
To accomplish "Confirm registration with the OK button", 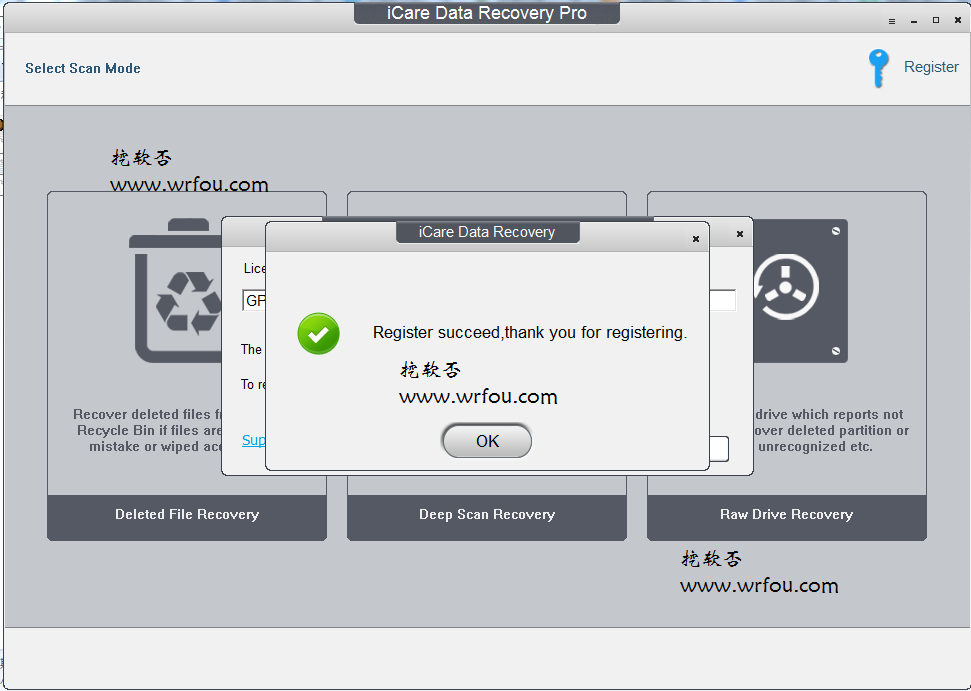I will [x=487, y=441].
